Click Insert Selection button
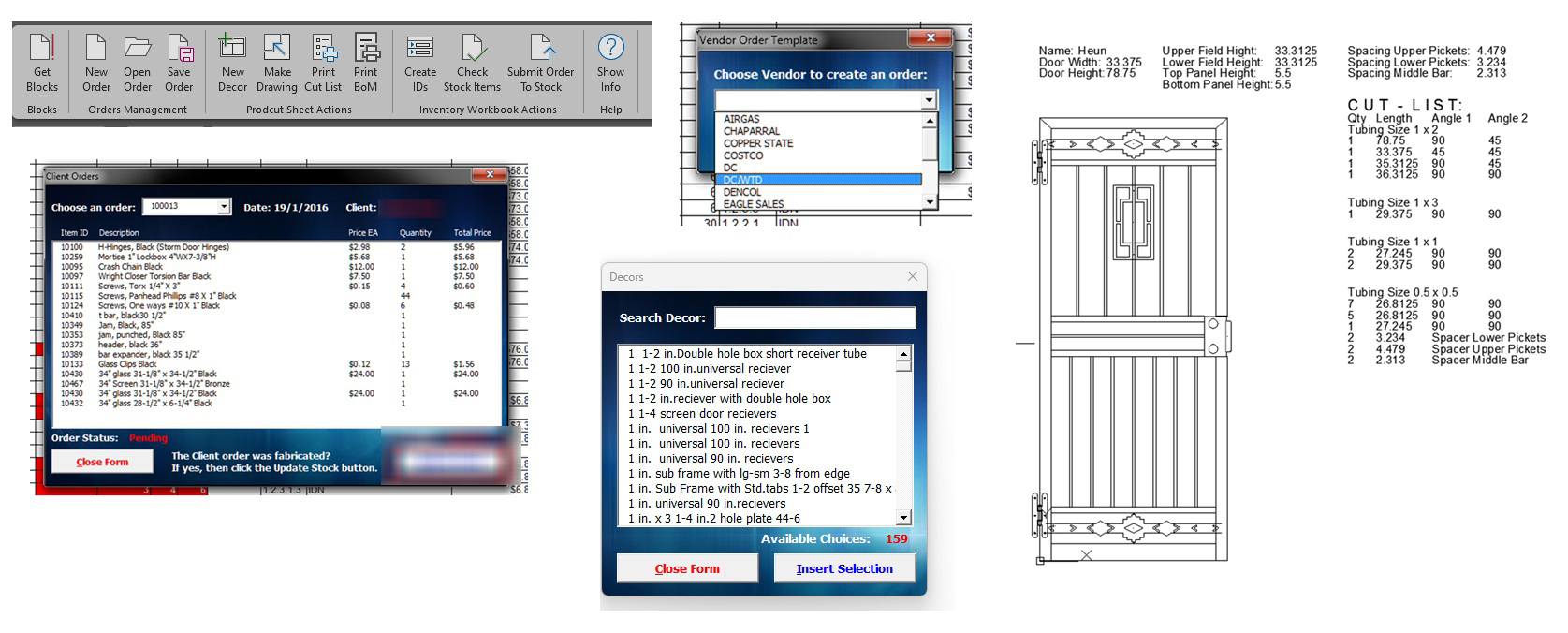This screenshot has height=633, width=1568. [x=844, y=568]
